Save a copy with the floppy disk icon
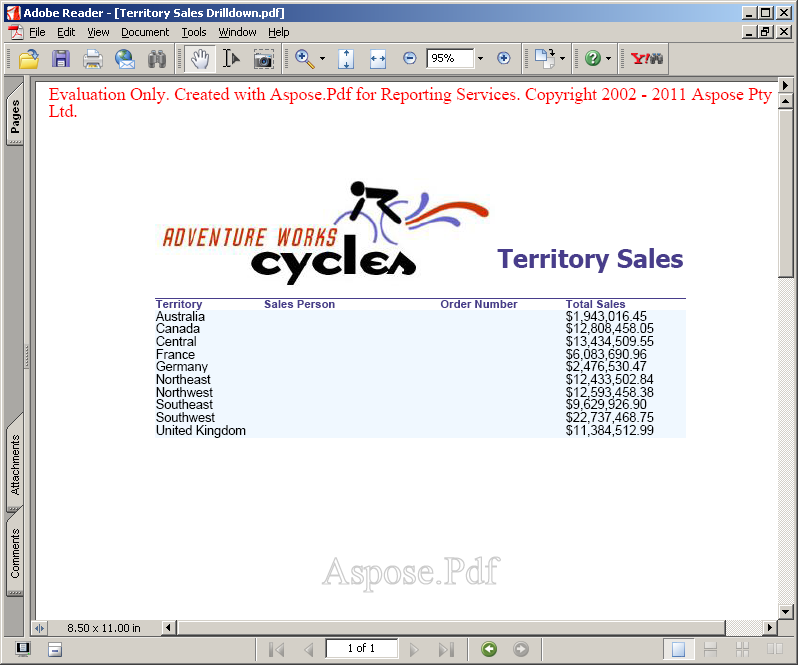798x665 pixels. [61, 59]
